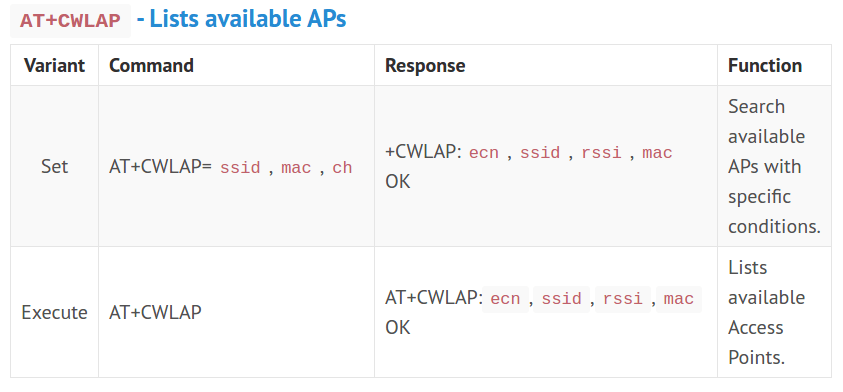The width and height of the screenshot is (843, 392).
Task: Click ecn code in Set response
Action: [484, 153]
